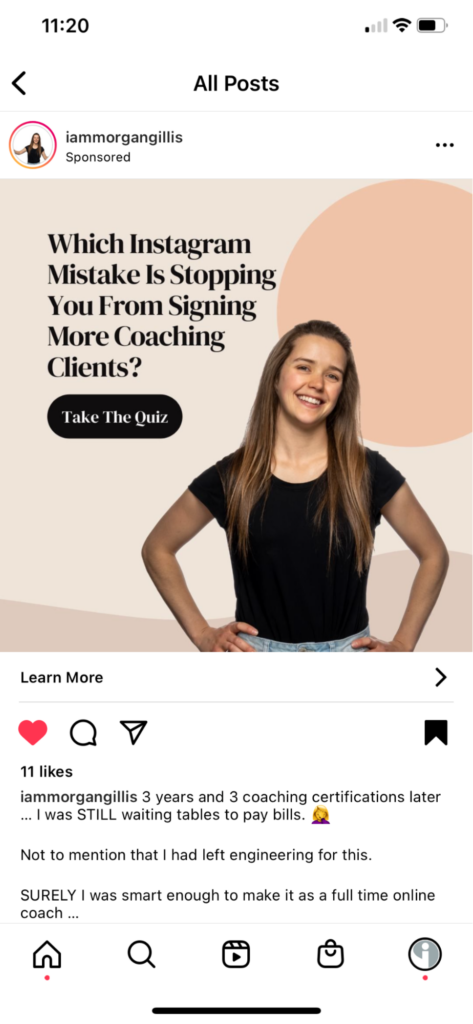Open profile tab avatar in bottom bar

(425, 955)
